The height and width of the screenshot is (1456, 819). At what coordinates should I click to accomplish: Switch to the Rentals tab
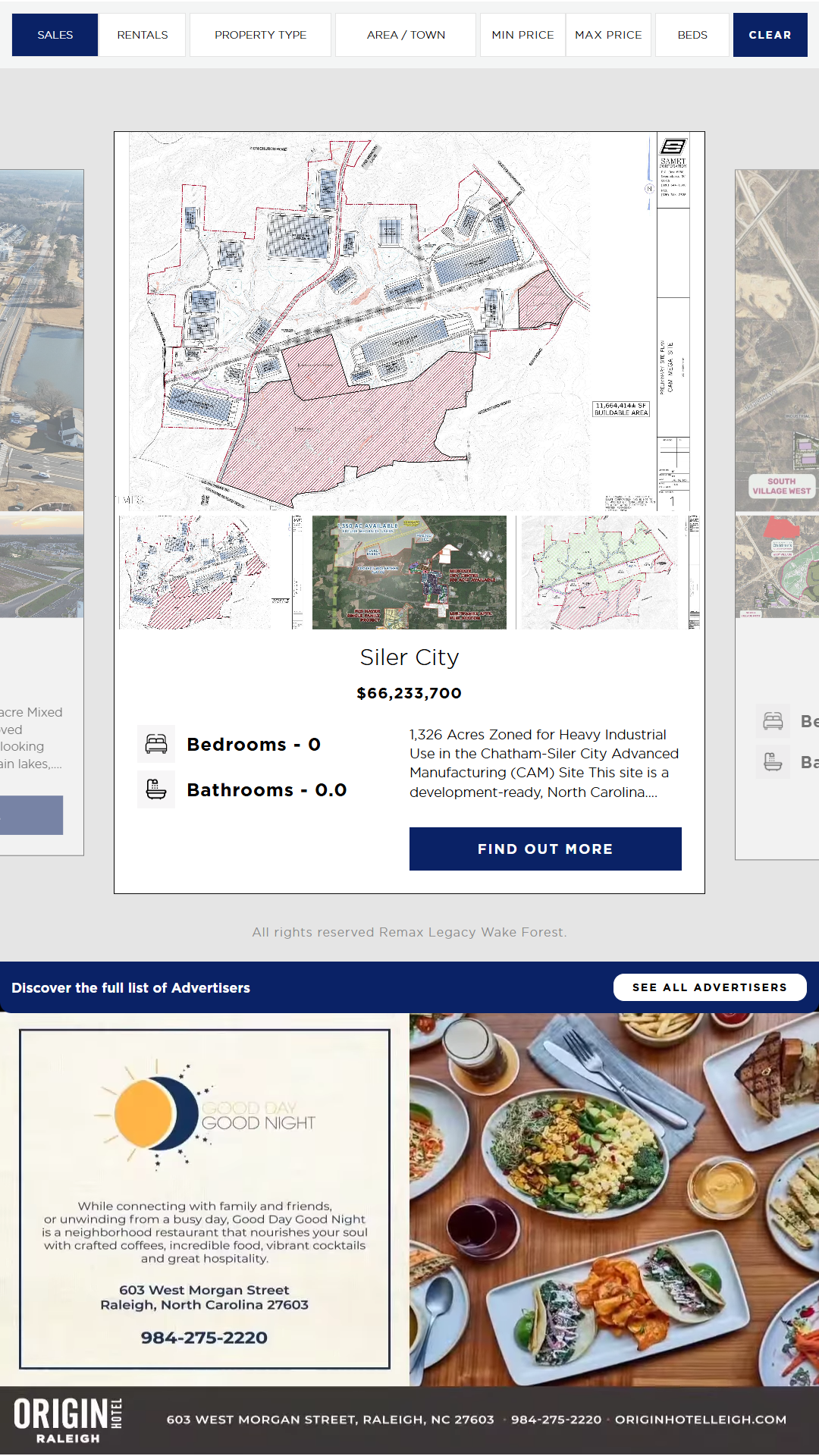(143, 35)
